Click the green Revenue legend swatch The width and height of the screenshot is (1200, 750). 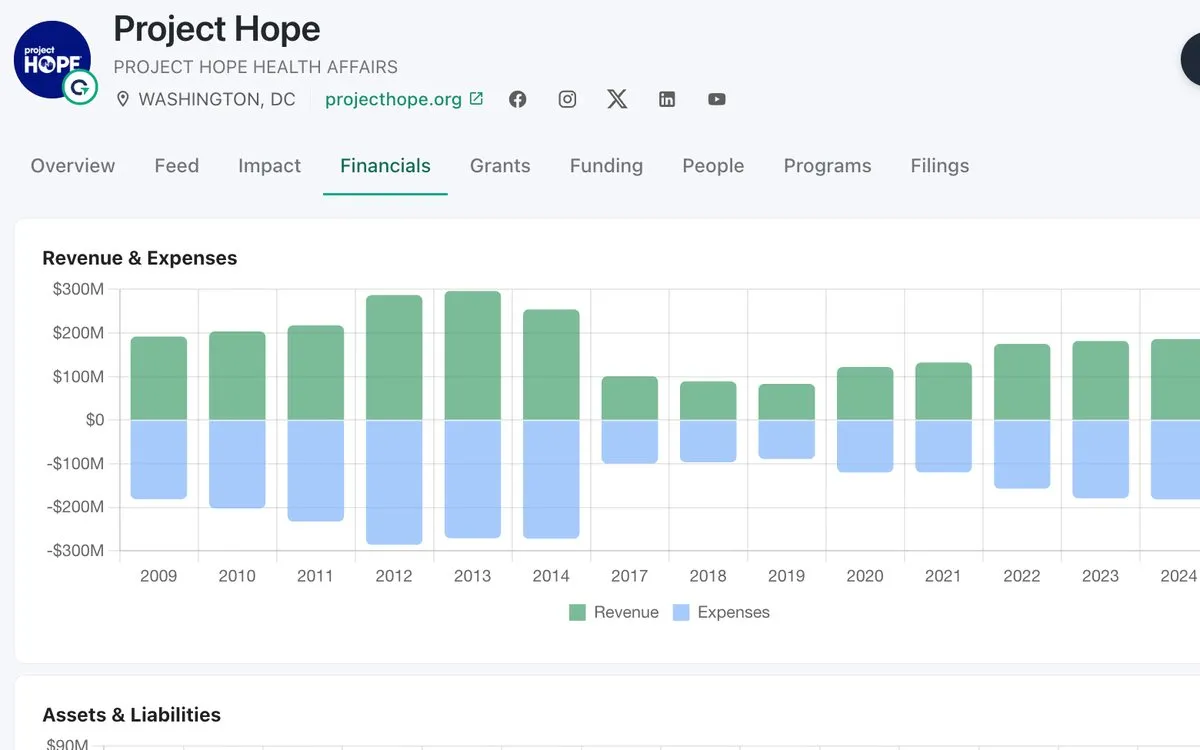point(577,612)
